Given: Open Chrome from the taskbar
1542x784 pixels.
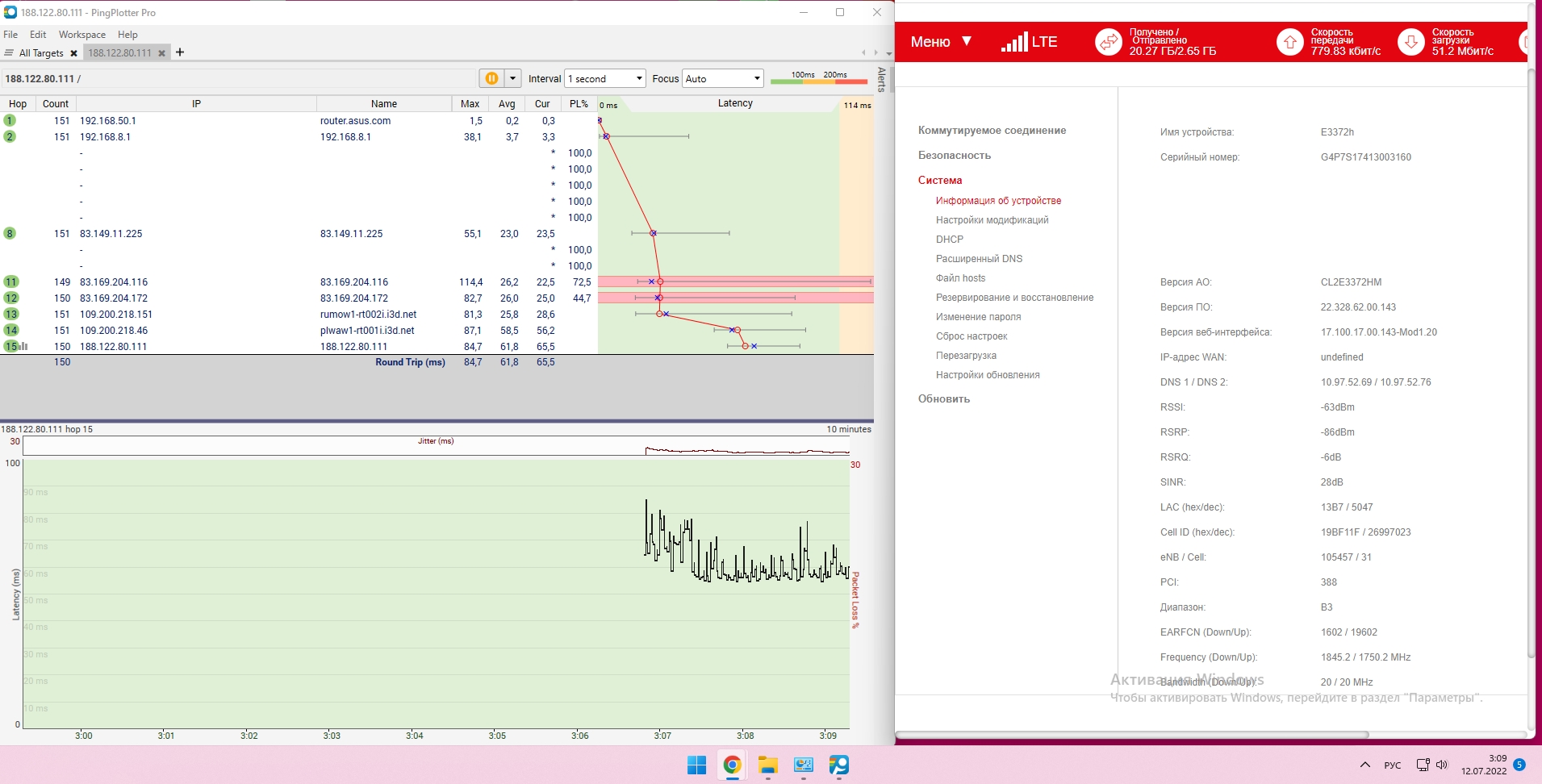Looking at the screenshot, I should pyautogui.click(x=732, y=765).
